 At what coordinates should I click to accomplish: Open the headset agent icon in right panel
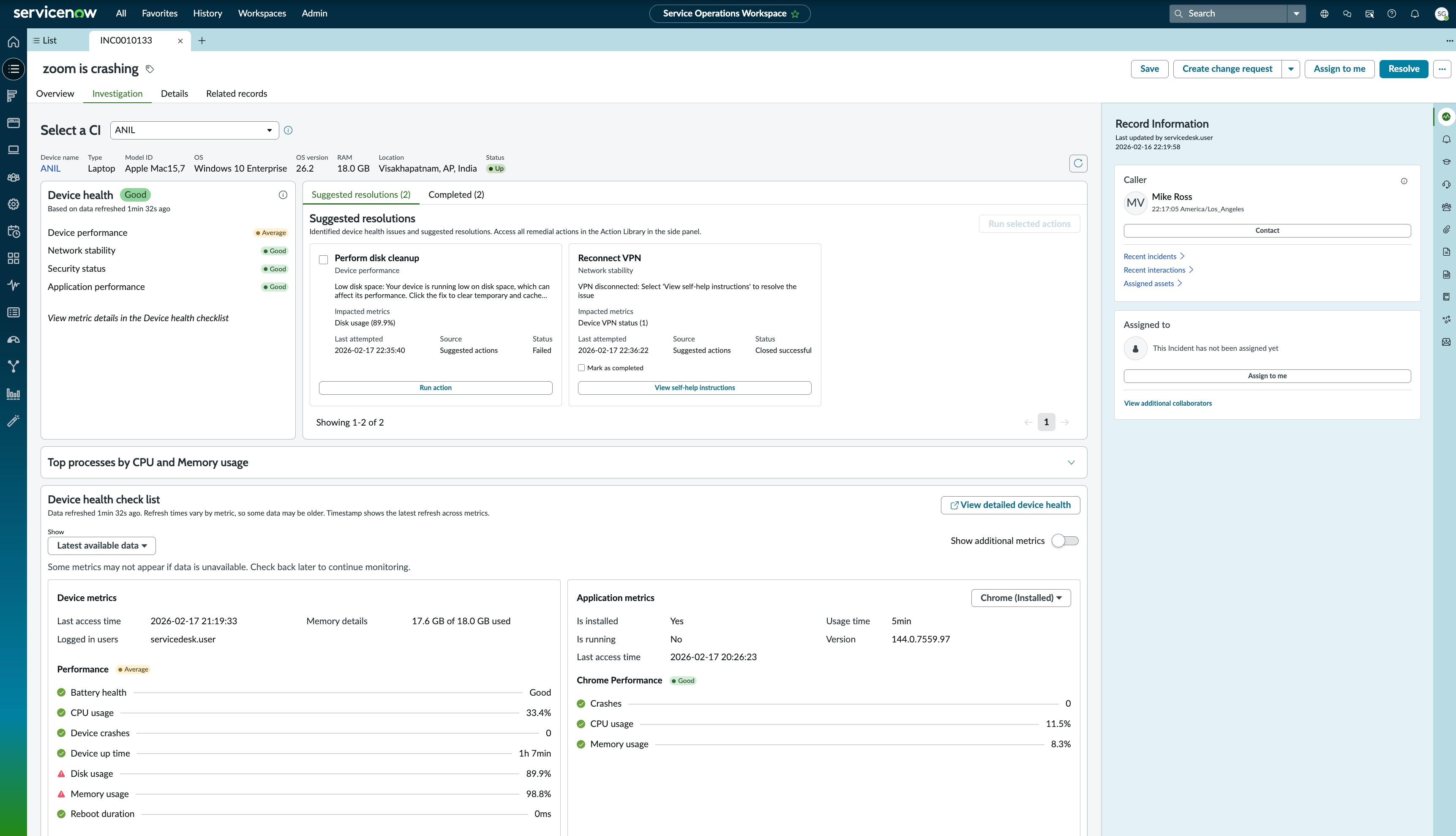tap(1446, 184)
